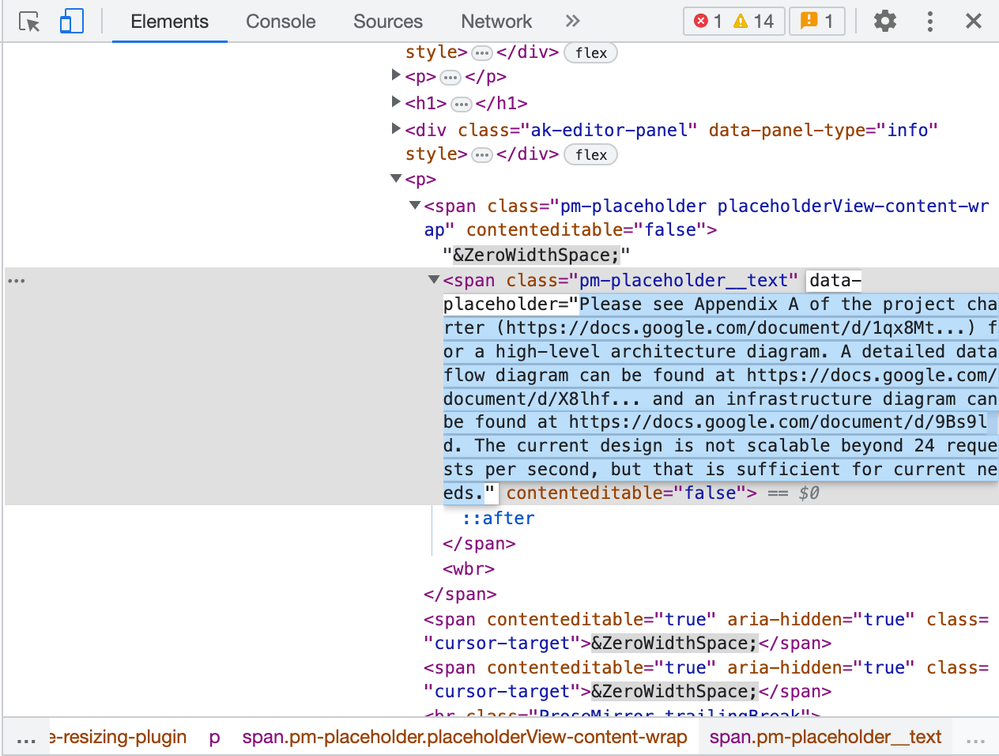Select the e-resizing-plugin breadcrumb

118,737
